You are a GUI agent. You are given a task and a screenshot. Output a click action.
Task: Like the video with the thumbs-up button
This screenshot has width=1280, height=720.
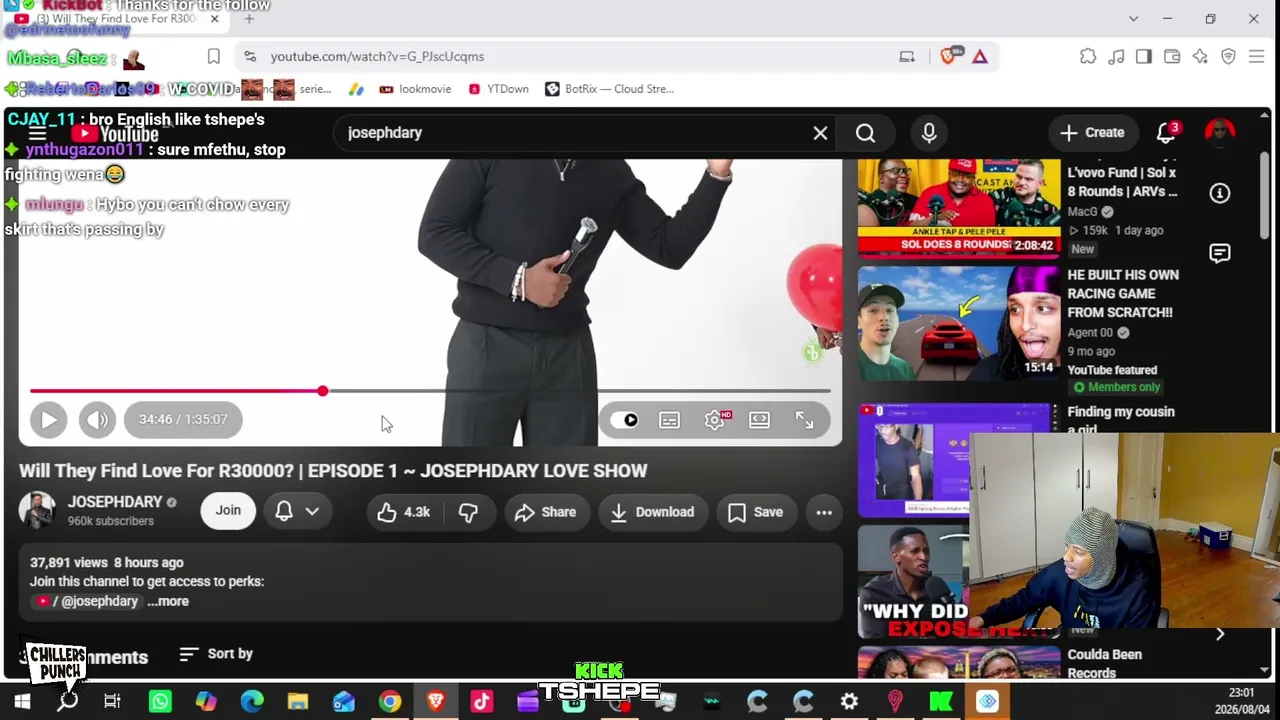tap(403, 512)
